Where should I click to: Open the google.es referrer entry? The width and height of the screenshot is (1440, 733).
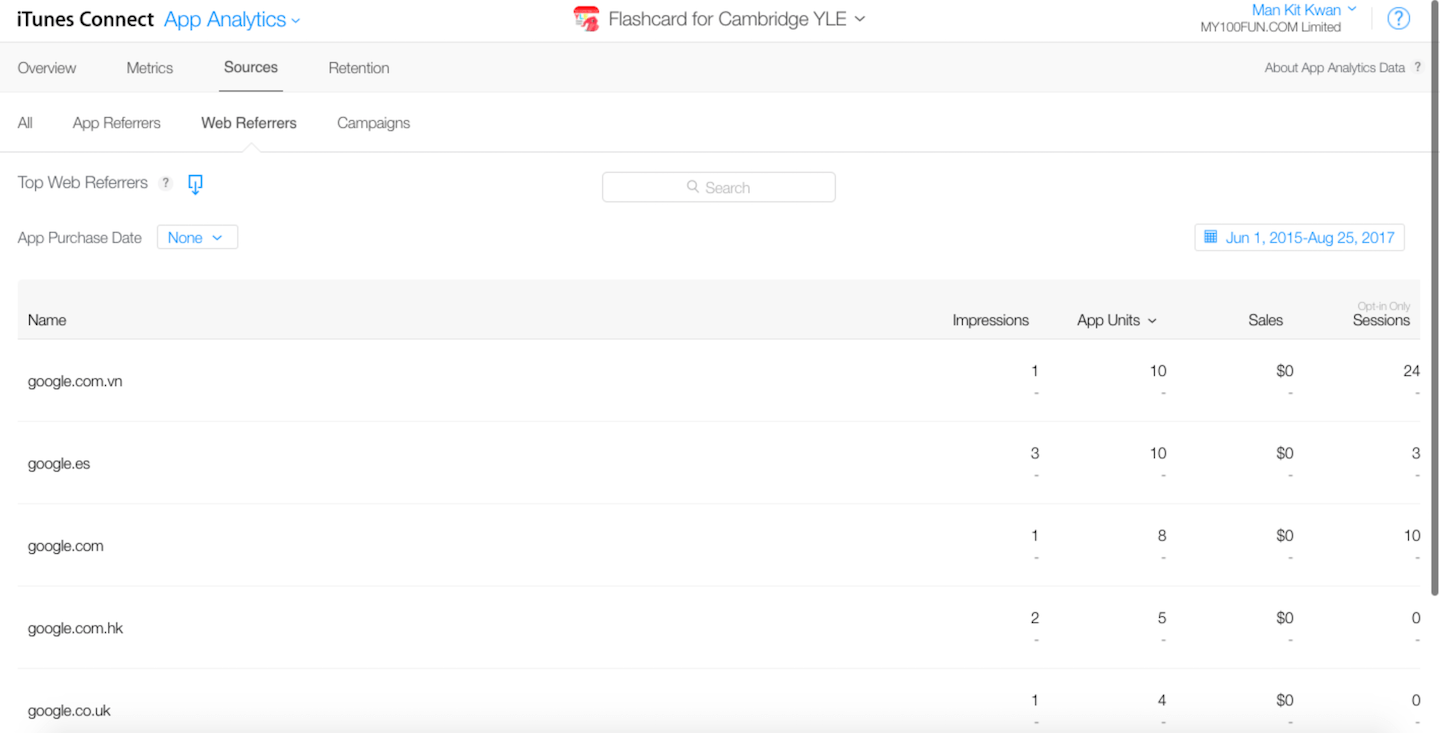click(59, 464)
